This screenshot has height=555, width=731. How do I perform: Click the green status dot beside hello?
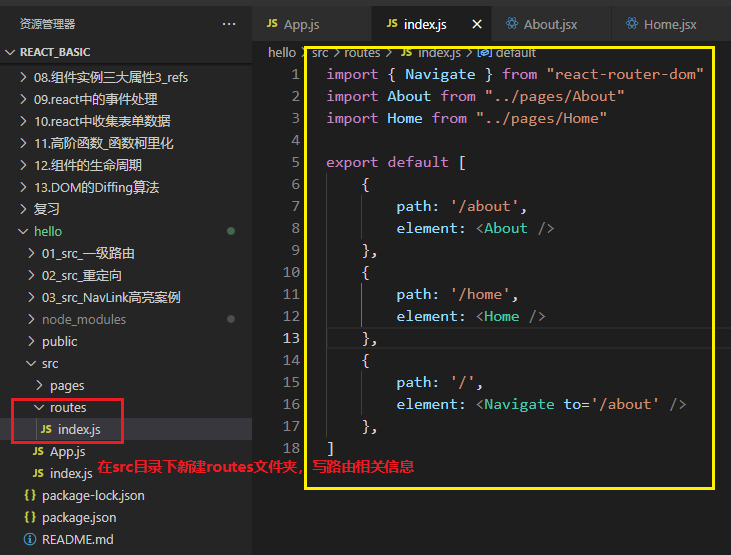(x=231, y=231)
